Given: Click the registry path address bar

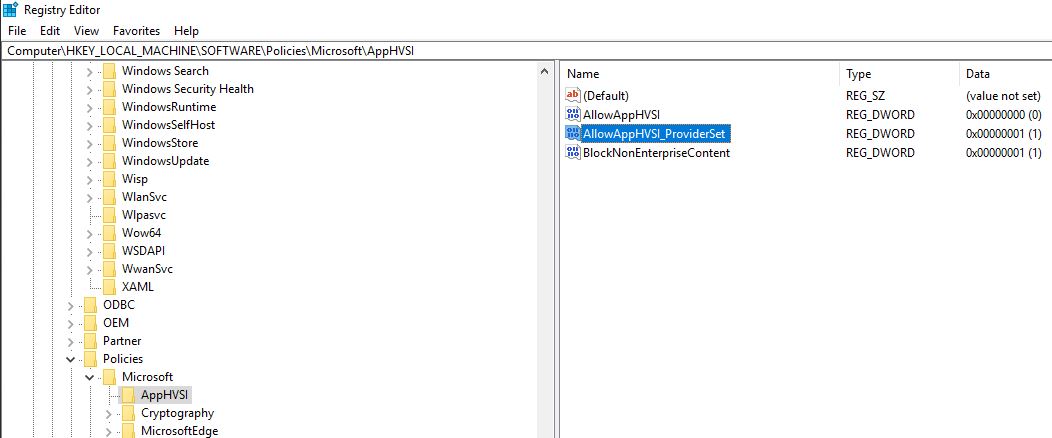Looking at the screenshot, I should pyautogui.click(x=526, y=51).
